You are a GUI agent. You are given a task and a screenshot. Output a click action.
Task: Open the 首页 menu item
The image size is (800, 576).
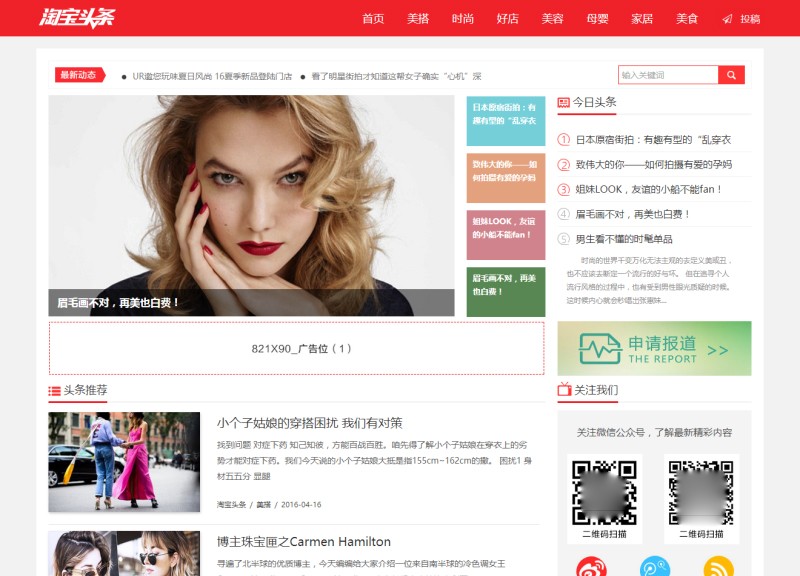point(373,19)
